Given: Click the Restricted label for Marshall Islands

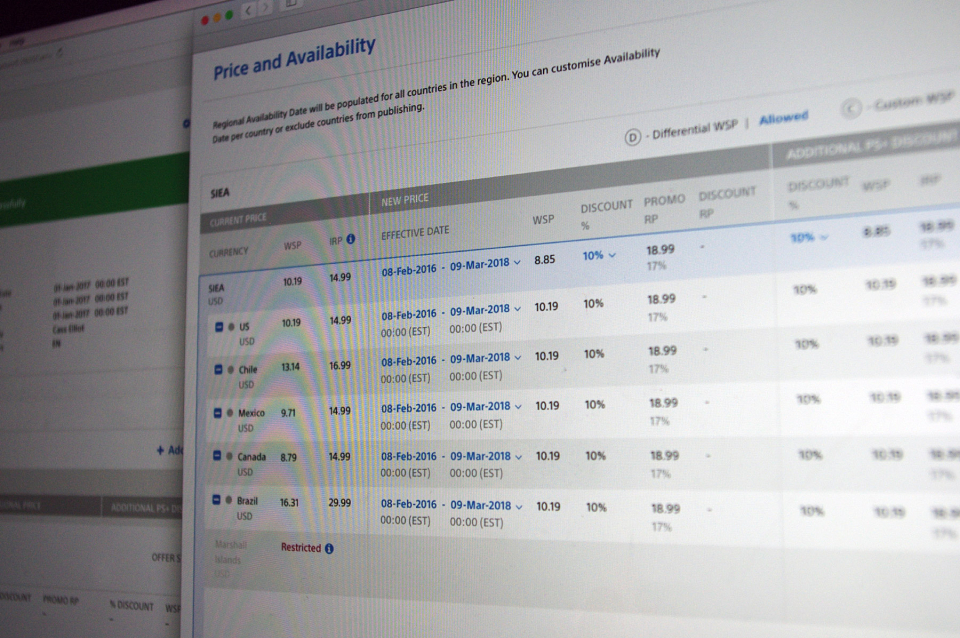Looking at the screenshot, I should pos(301,547).
